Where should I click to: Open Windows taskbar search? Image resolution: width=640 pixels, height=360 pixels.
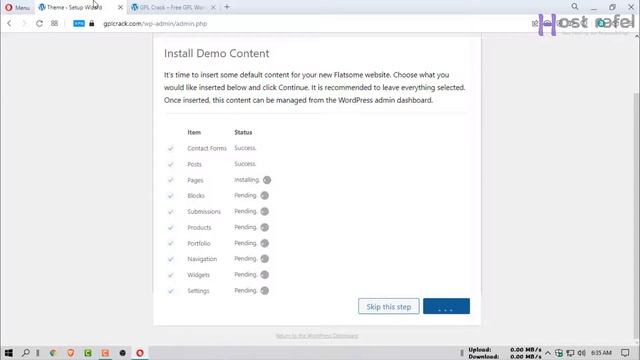pos(25,353)
